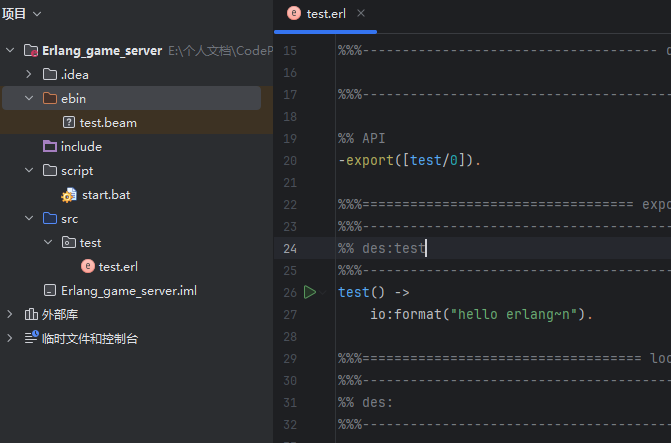Click the script folder icon
The width and height of the screenshot is (671, 443).
click(x=50, y=170)
